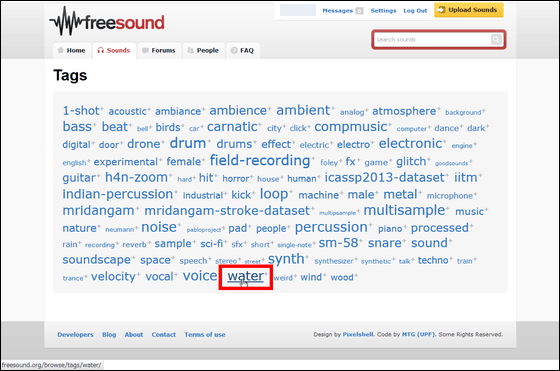Select the techno tag
This screenshot has width=560, height=371.
coord(432,260)
